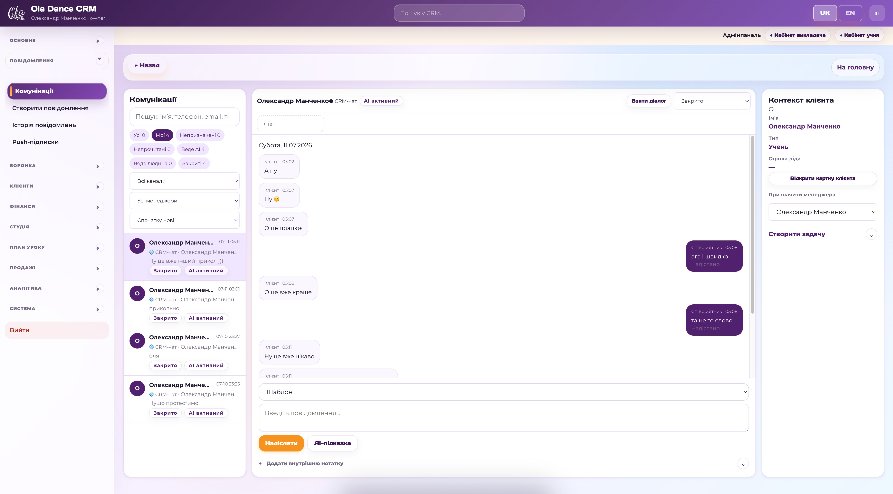Expand the Створити задачу section

(822, 234)
